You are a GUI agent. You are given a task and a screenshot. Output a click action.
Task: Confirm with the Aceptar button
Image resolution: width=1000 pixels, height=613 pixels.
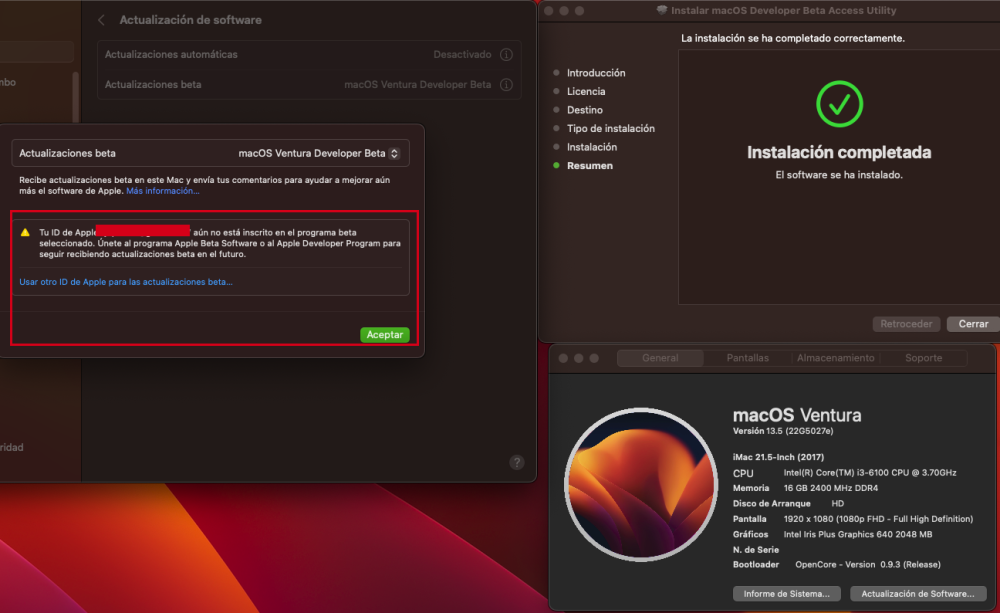tap(385, 335)
